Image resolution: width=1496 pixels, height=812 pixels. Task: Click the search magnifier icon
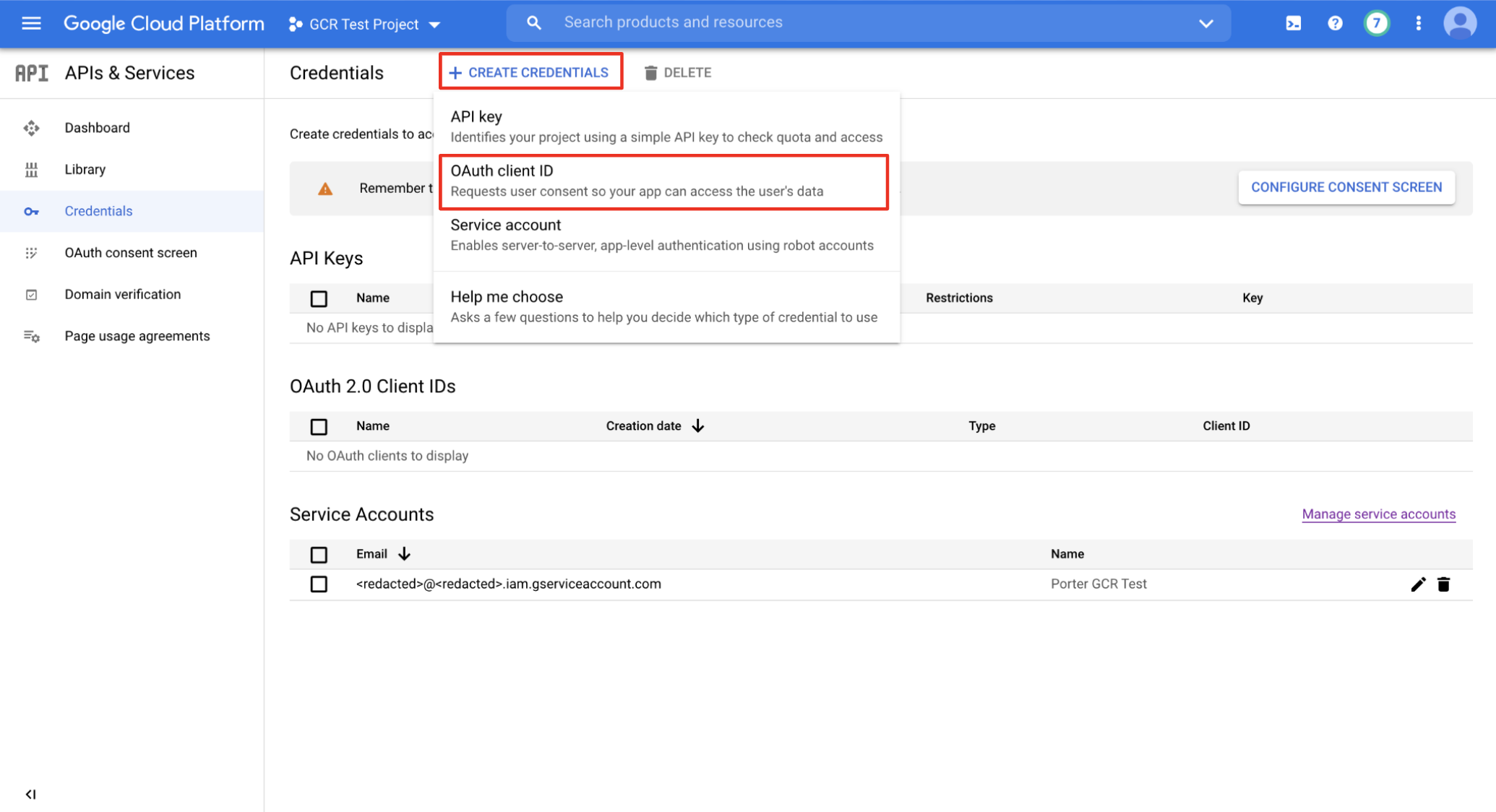pyautogui.click(x=533, y=22)
